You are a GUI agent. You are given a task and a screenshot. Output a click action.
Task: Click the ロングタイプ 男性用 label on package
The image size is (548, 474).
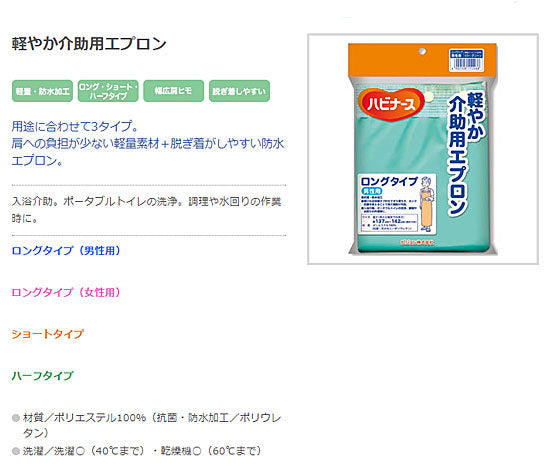[389, 185]
